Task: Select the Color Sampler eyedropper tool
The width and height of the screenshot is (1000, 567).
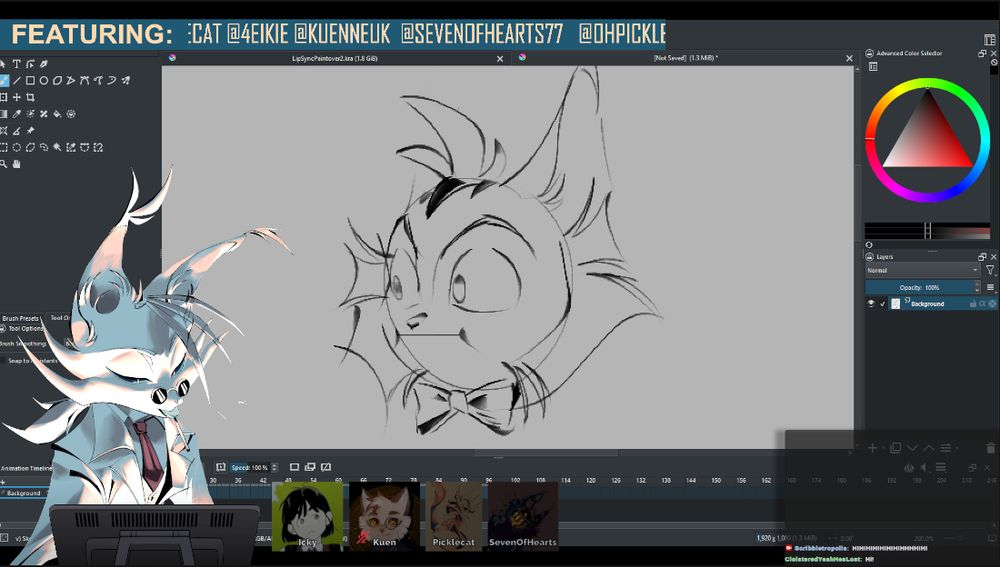Action: click(x=17, y=114)
